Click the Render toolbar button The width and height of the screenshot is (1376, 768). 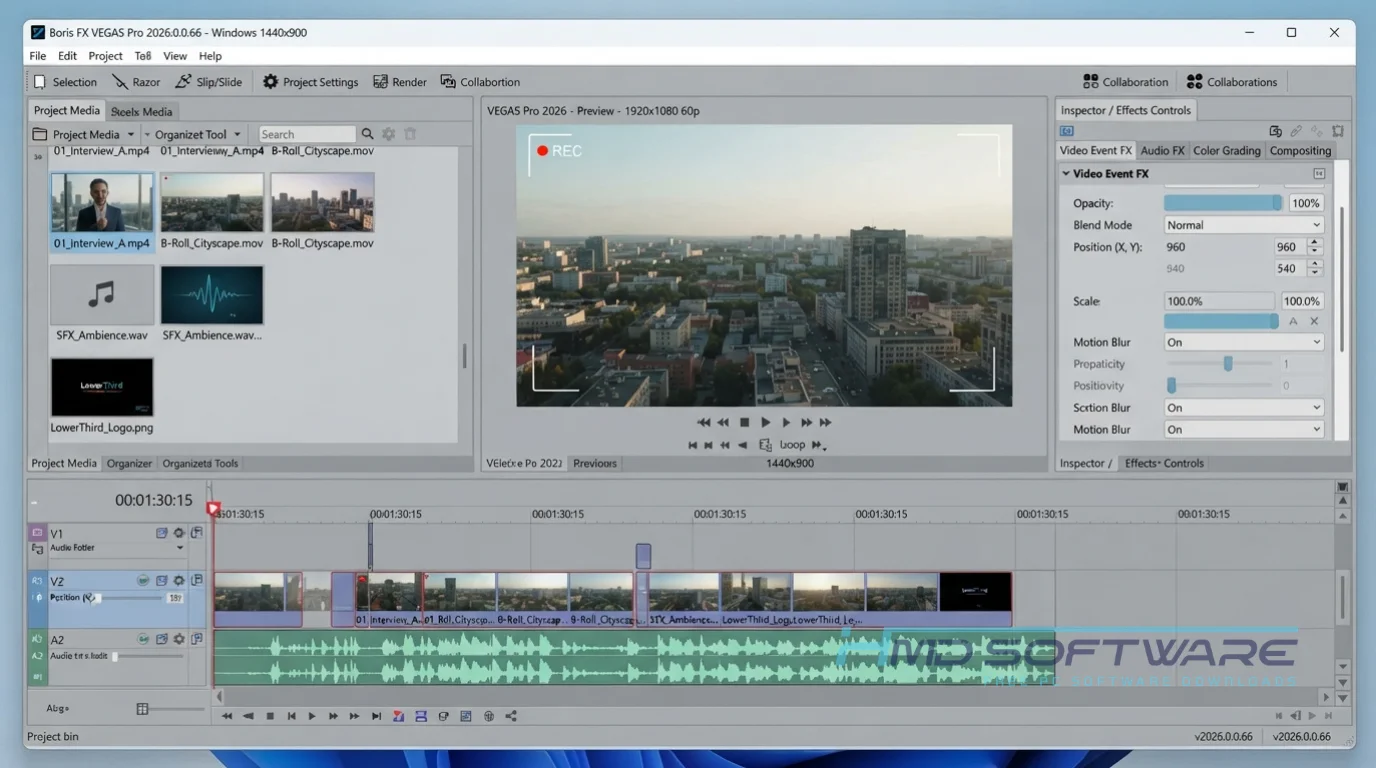tap(400, 82)
